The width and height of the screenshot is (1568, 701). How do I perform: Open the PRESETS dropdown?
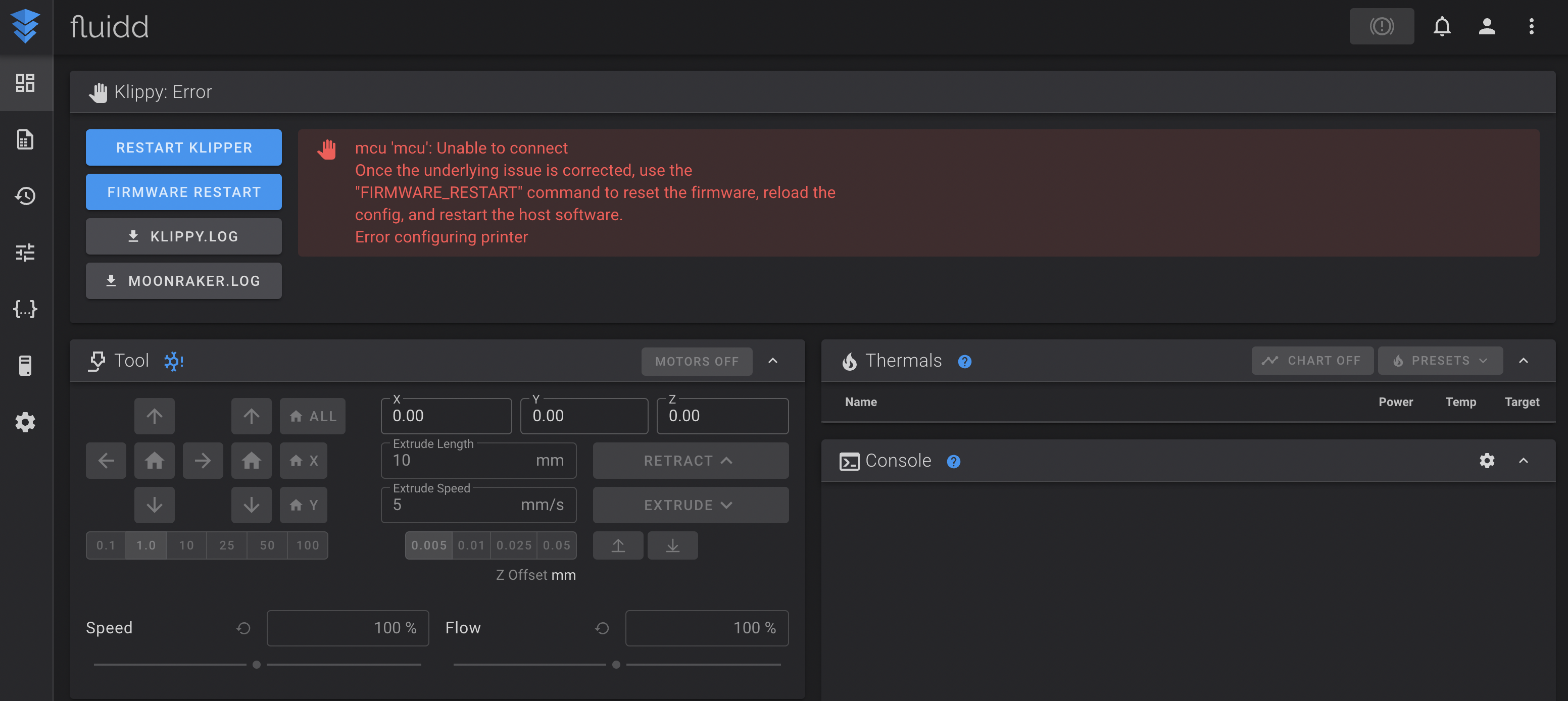click(x=1440, y=361)
